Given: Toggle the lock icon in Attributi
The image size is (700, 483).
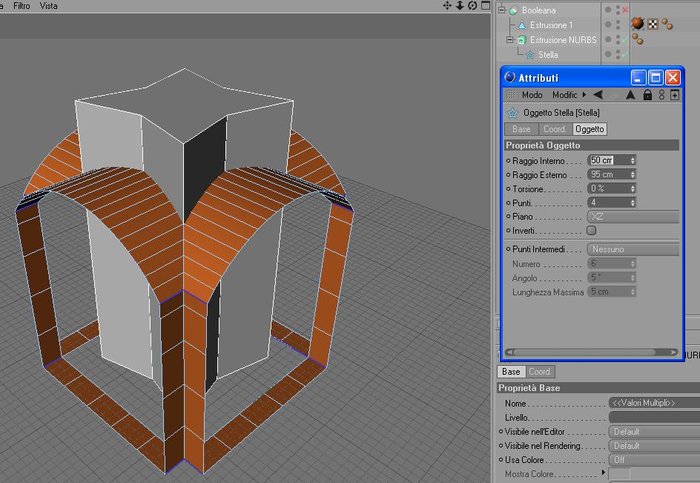Looking at the screenshot, I should (647, 95).
